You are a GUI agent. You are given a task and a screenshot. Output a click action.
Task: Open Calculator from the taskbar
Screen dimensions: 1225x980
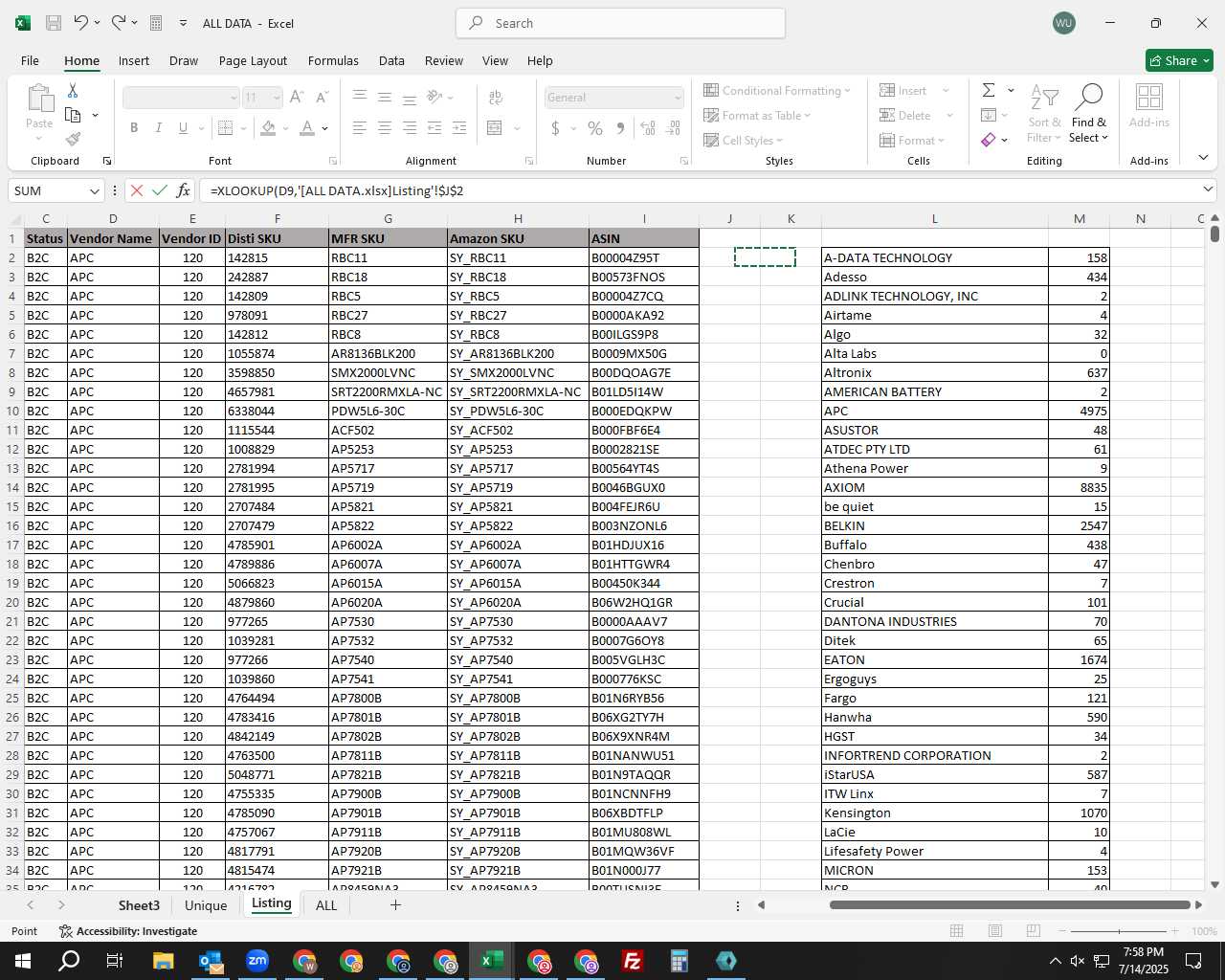(x=679, y=961)
